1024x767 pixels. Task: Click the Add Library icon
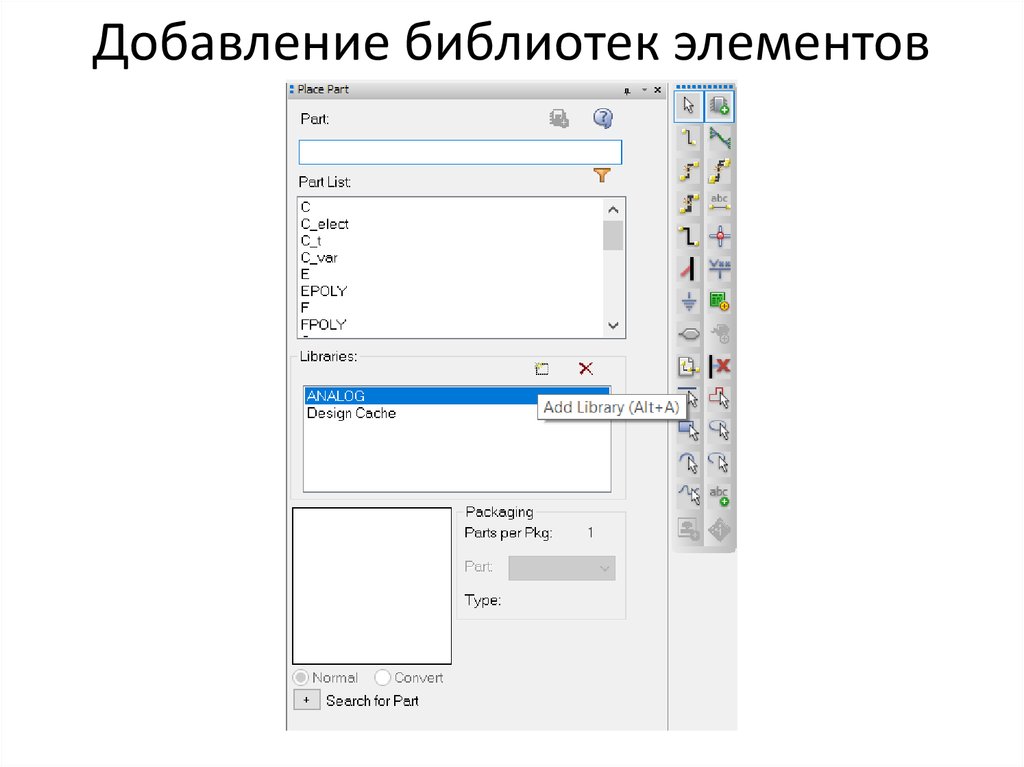[542, 368]
